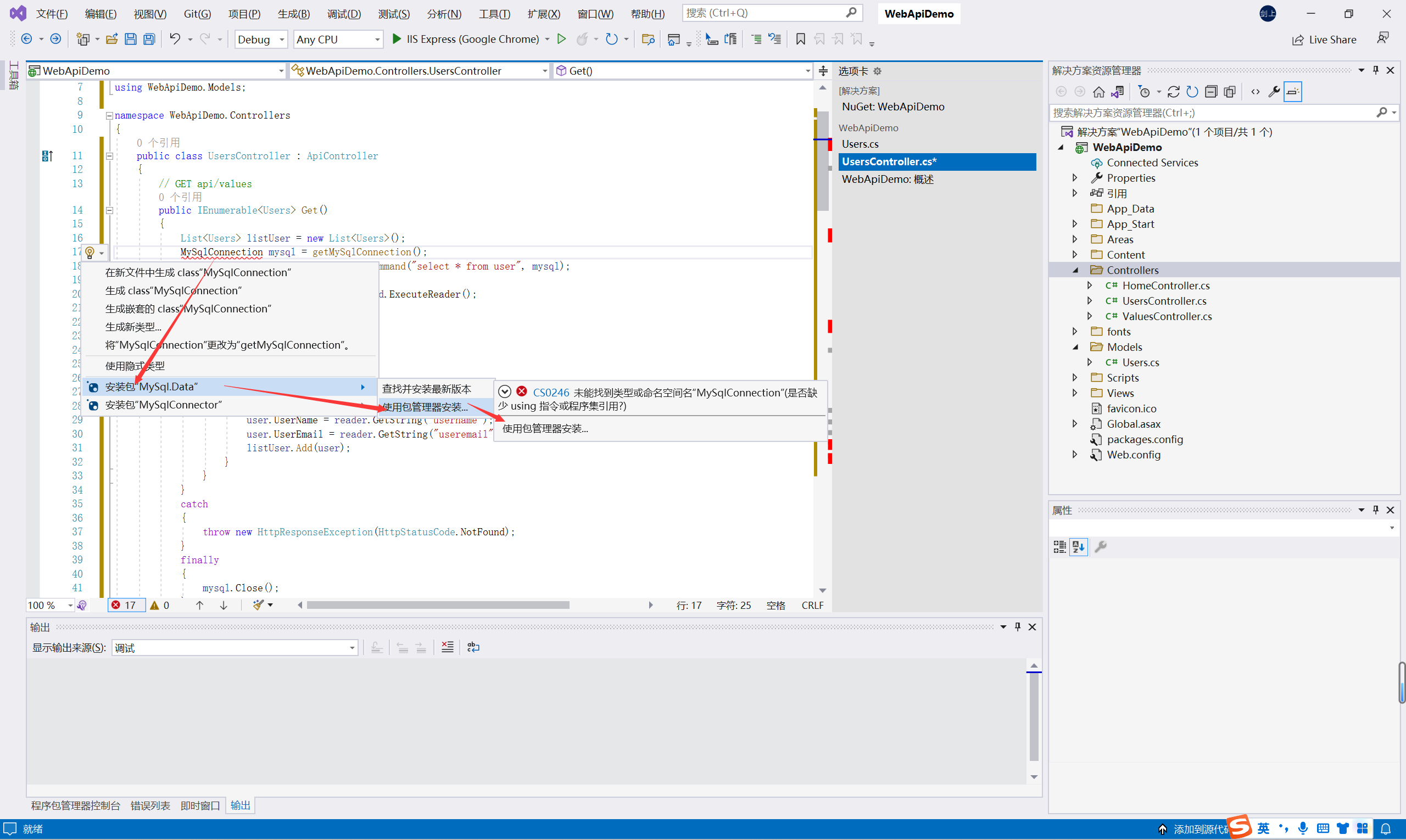Clear all output with the toolbar icon
This screenshot has height=840, width=1406.
coord(447,647)
